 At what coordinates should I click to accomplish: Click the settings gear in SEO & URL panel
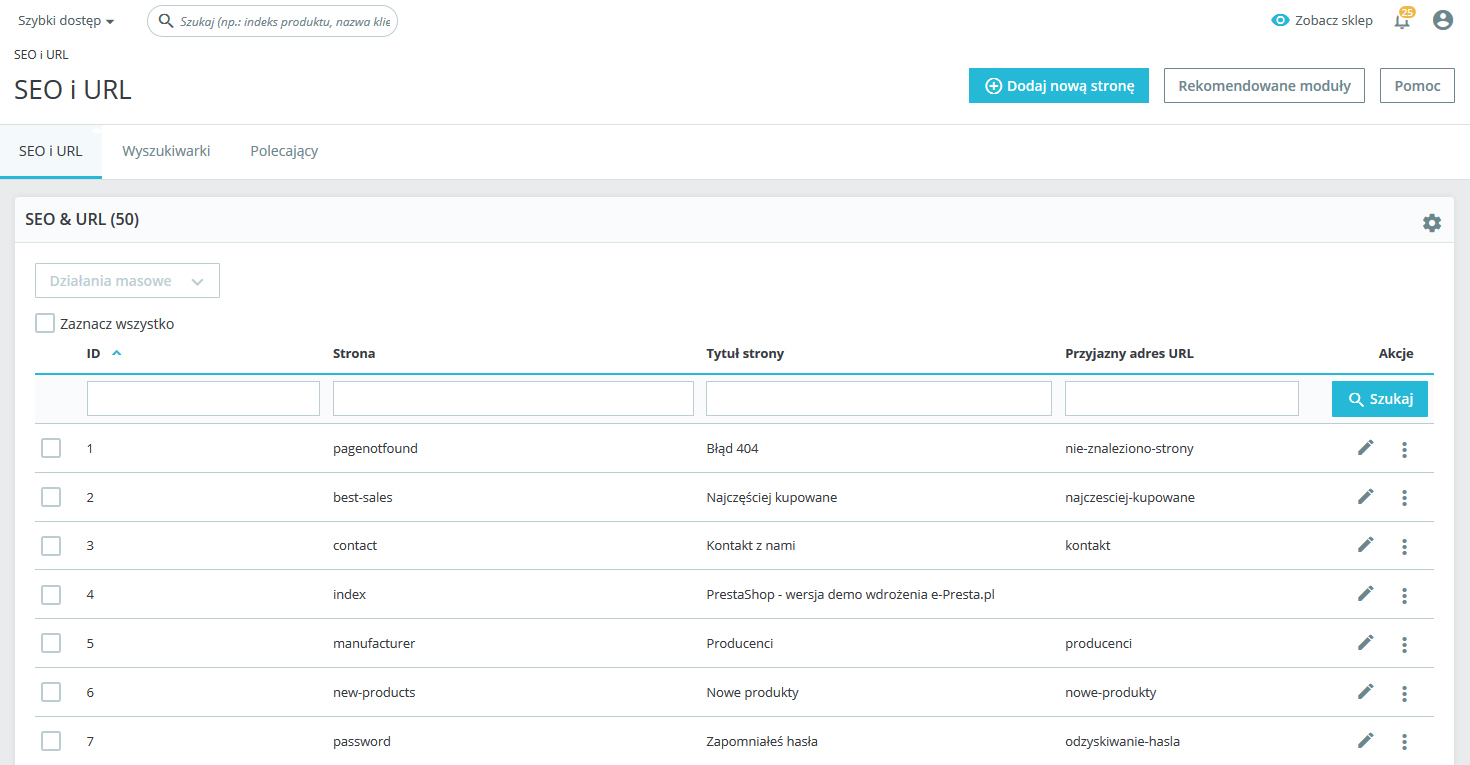1432,223
